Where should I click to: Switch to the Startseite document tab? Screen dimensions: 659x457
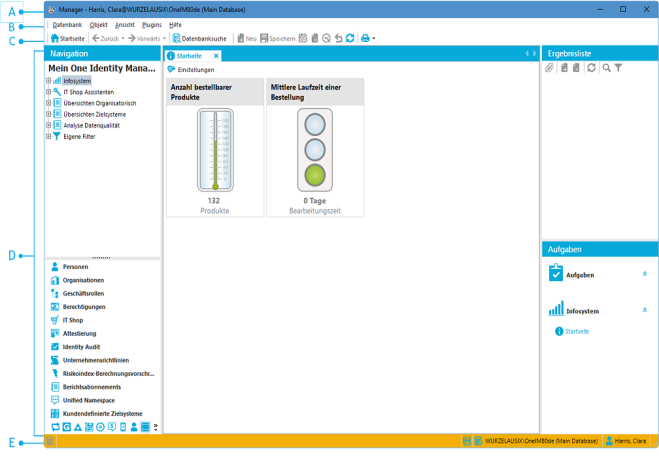click(189, 56)
